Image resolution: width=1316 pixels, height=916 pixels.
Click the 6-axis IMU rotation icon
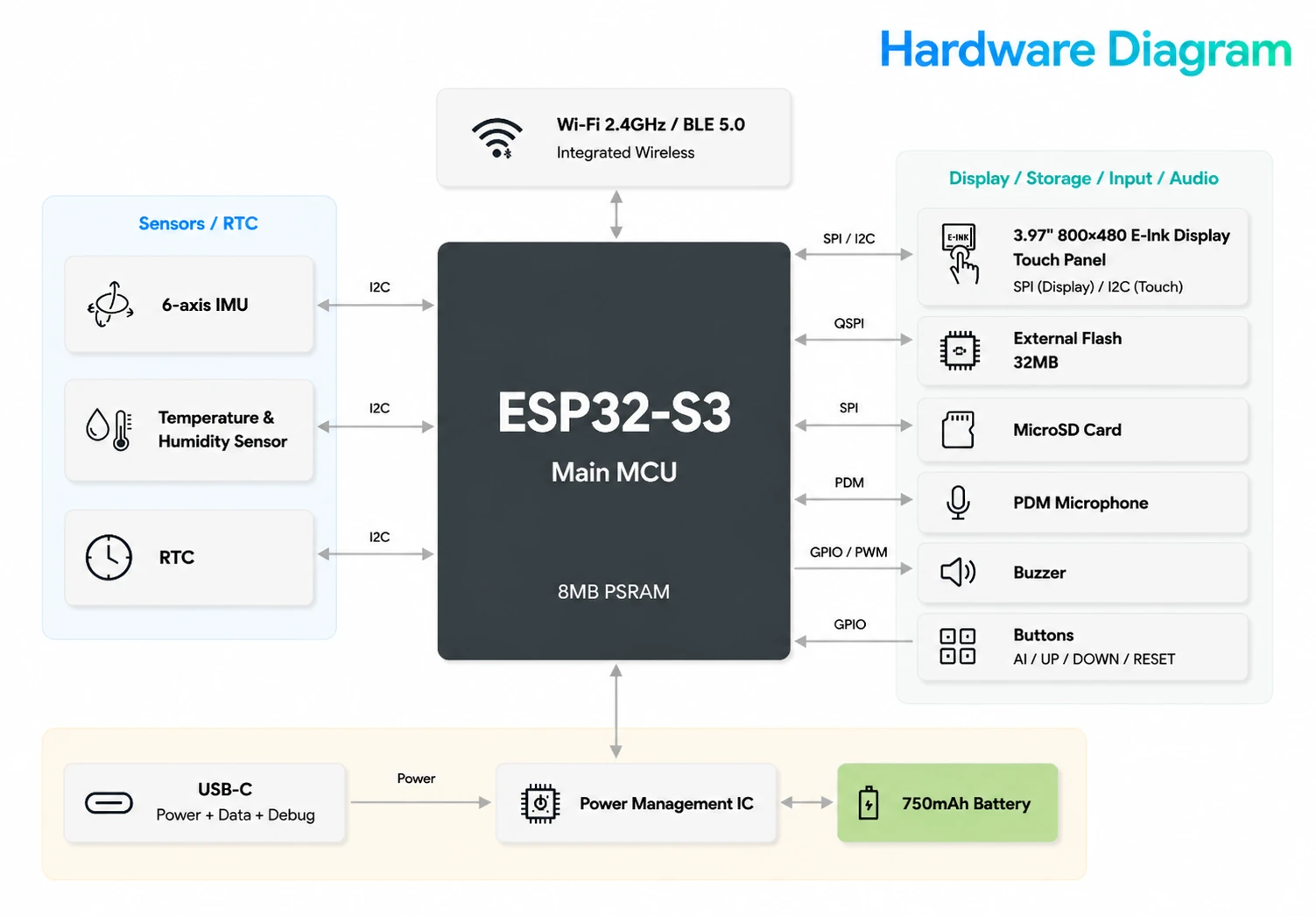pos(110,304)
